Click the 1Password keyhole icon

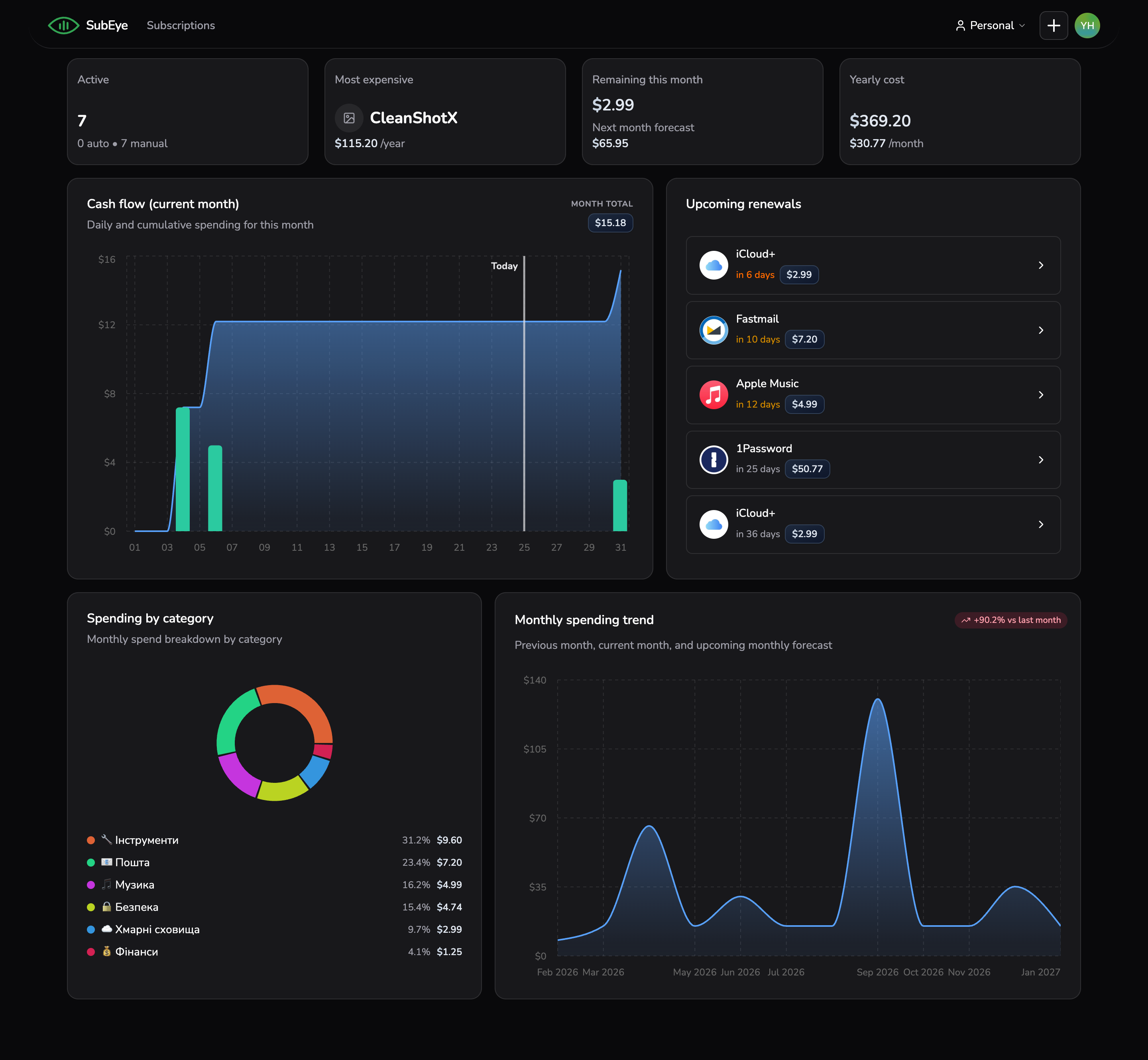[714, 459]
